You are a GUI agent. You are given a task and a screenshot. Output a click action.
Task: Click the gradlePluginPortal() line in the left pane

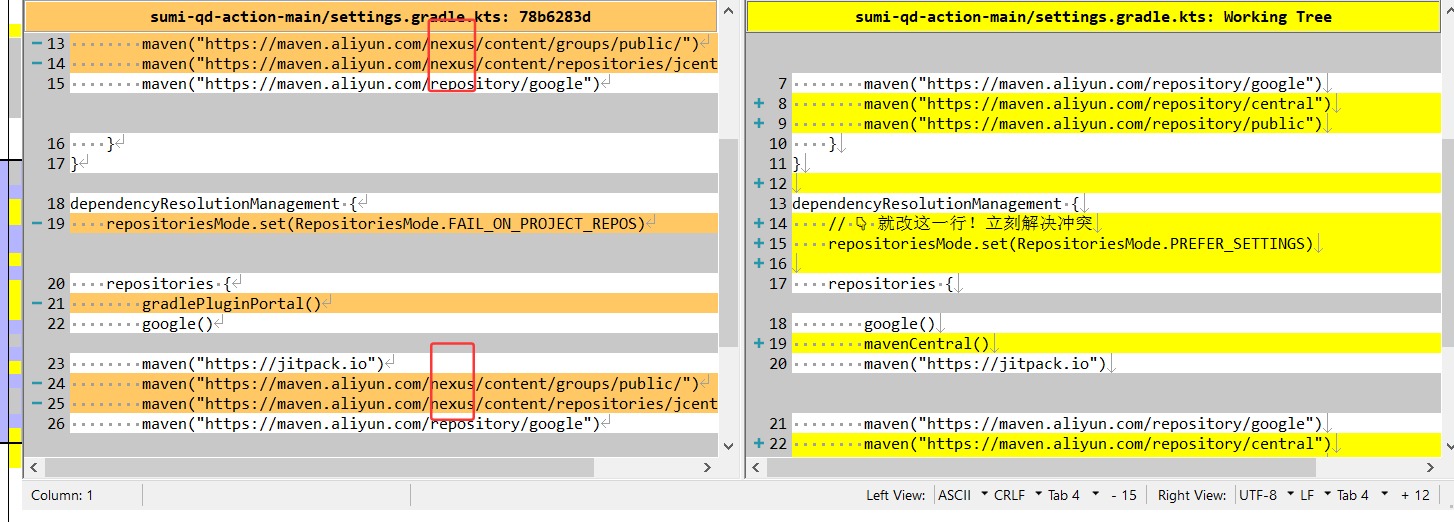tap(394, 304)
